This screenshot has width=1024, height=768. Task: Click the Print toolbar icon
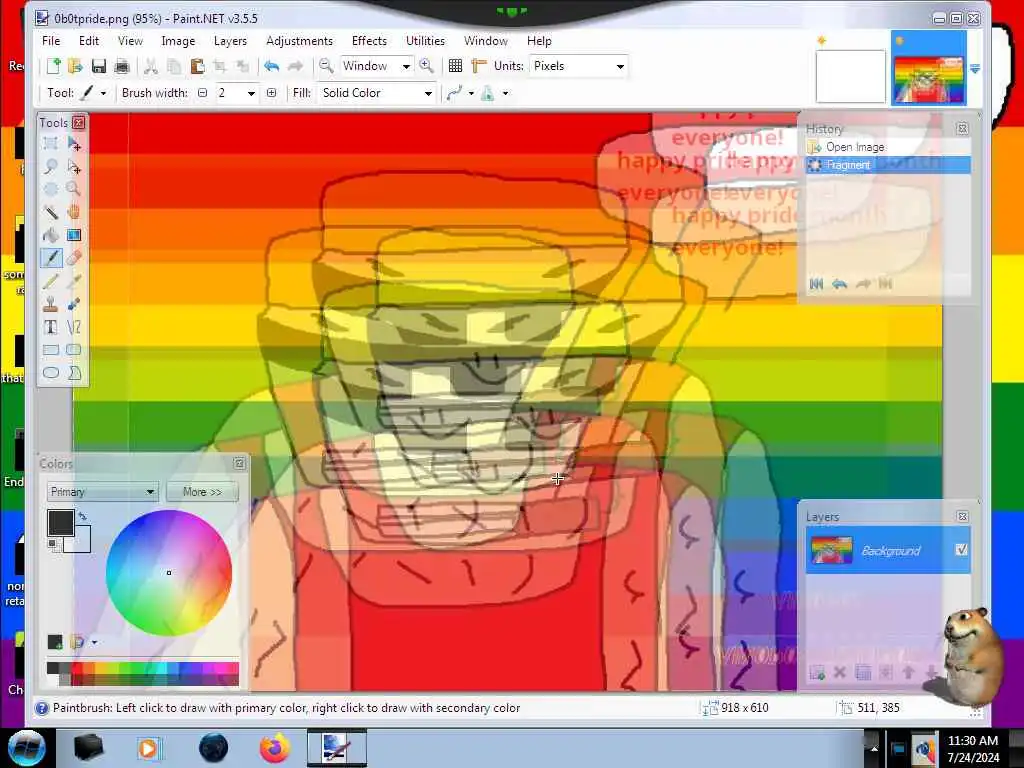(121, 66)
